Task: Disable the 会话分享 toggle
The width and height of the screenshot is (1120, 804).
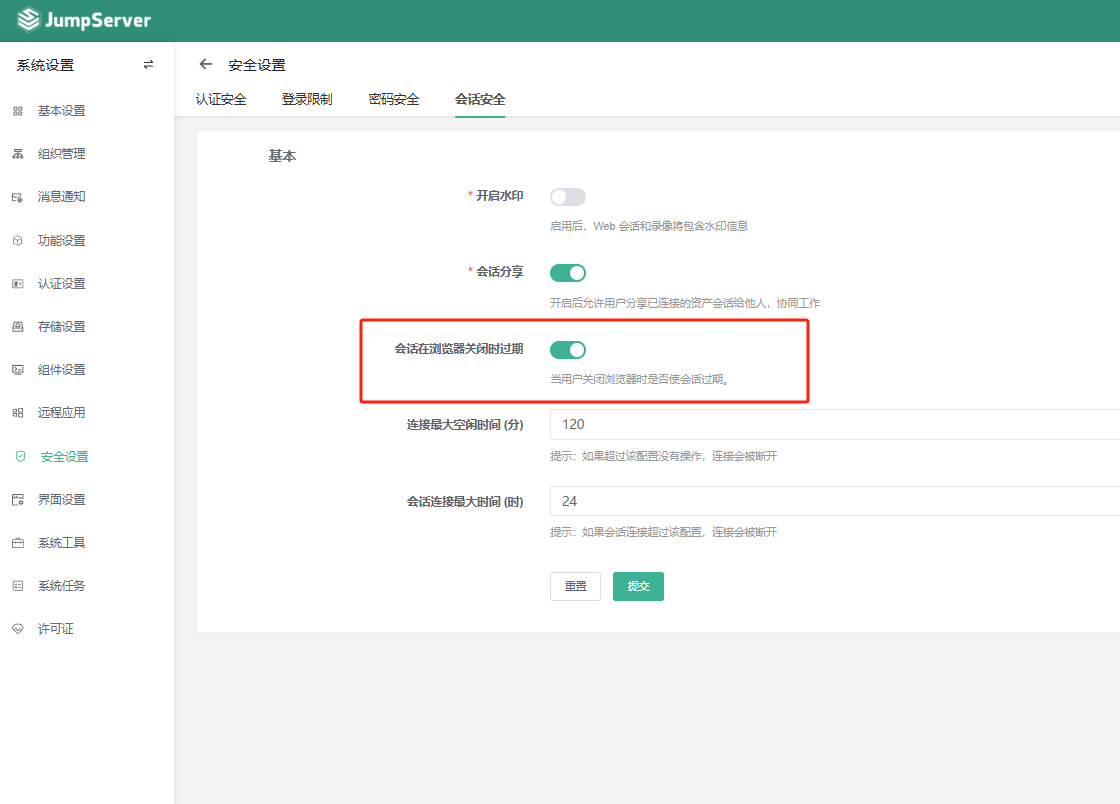Action: click(568, 273)
